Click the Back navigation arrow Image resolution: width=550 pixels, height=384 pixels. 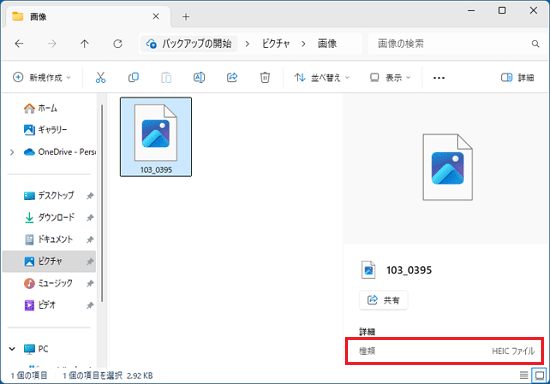click(19, 44)
